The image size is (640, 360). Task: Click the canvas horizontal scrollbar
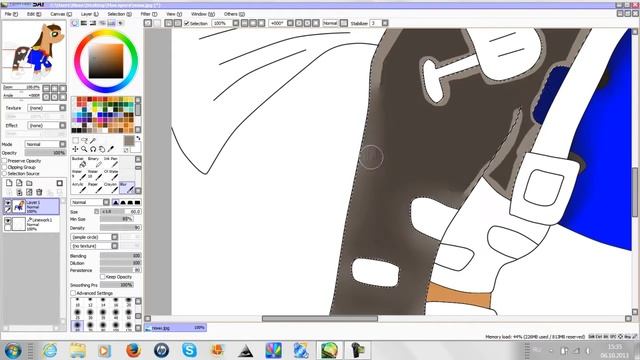[x=320, y=319]
